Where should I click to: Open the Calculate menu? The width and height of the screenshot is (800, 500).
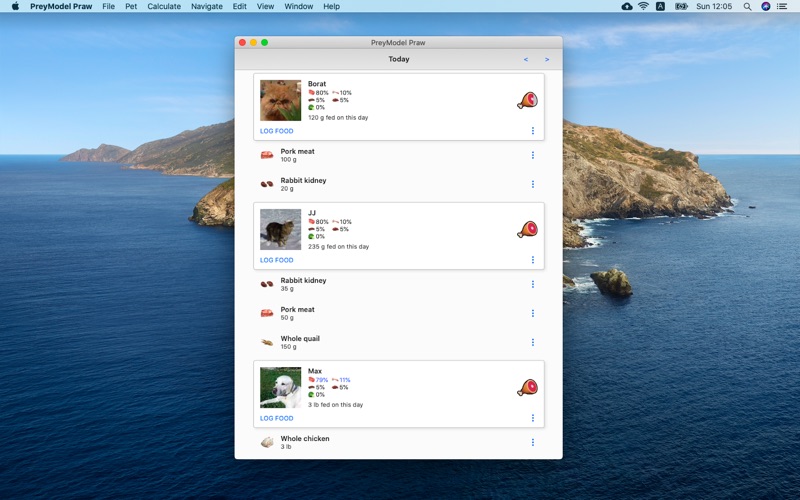(164, 7)
